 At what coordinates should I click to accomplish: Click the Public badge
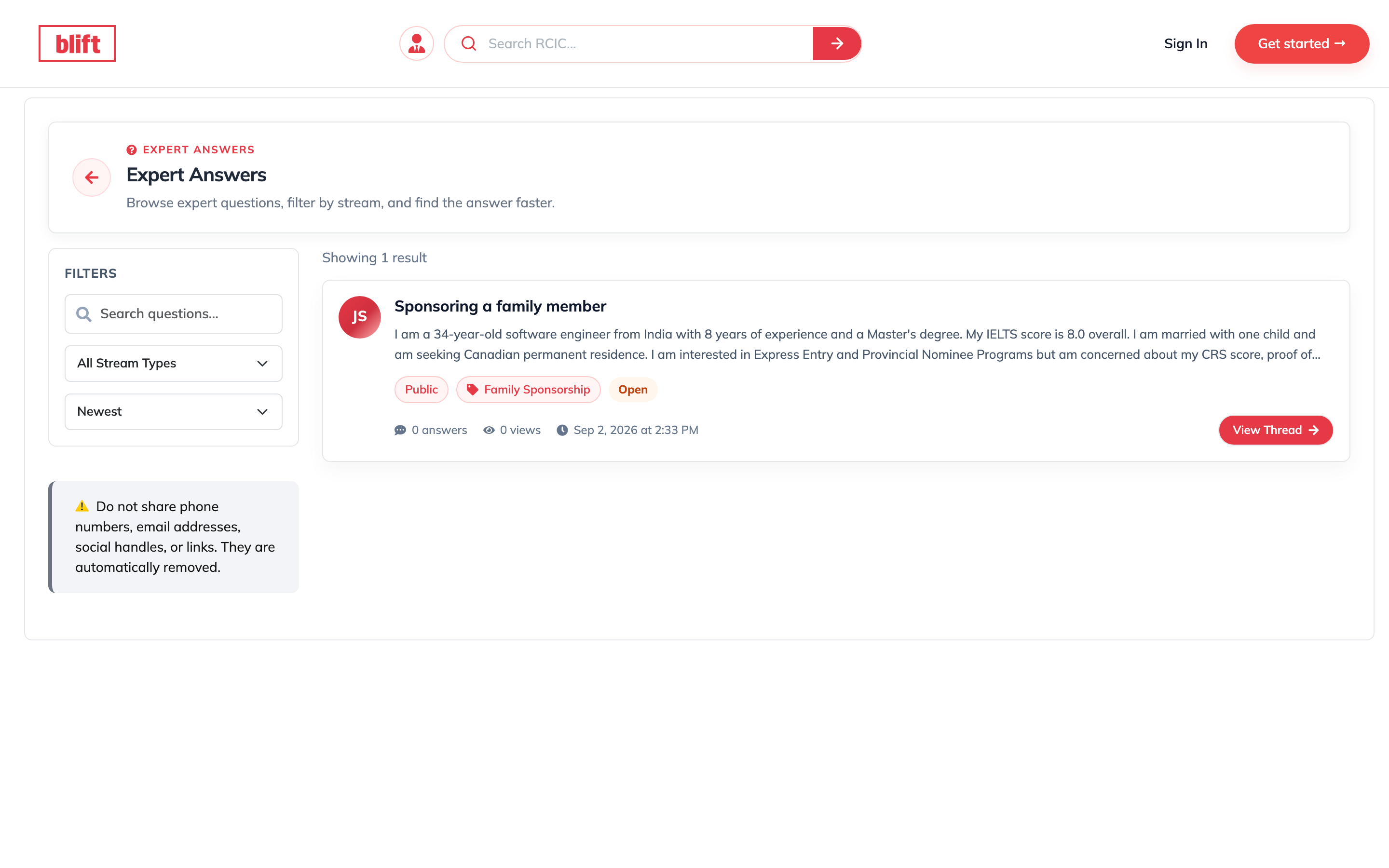click(422, 390)
